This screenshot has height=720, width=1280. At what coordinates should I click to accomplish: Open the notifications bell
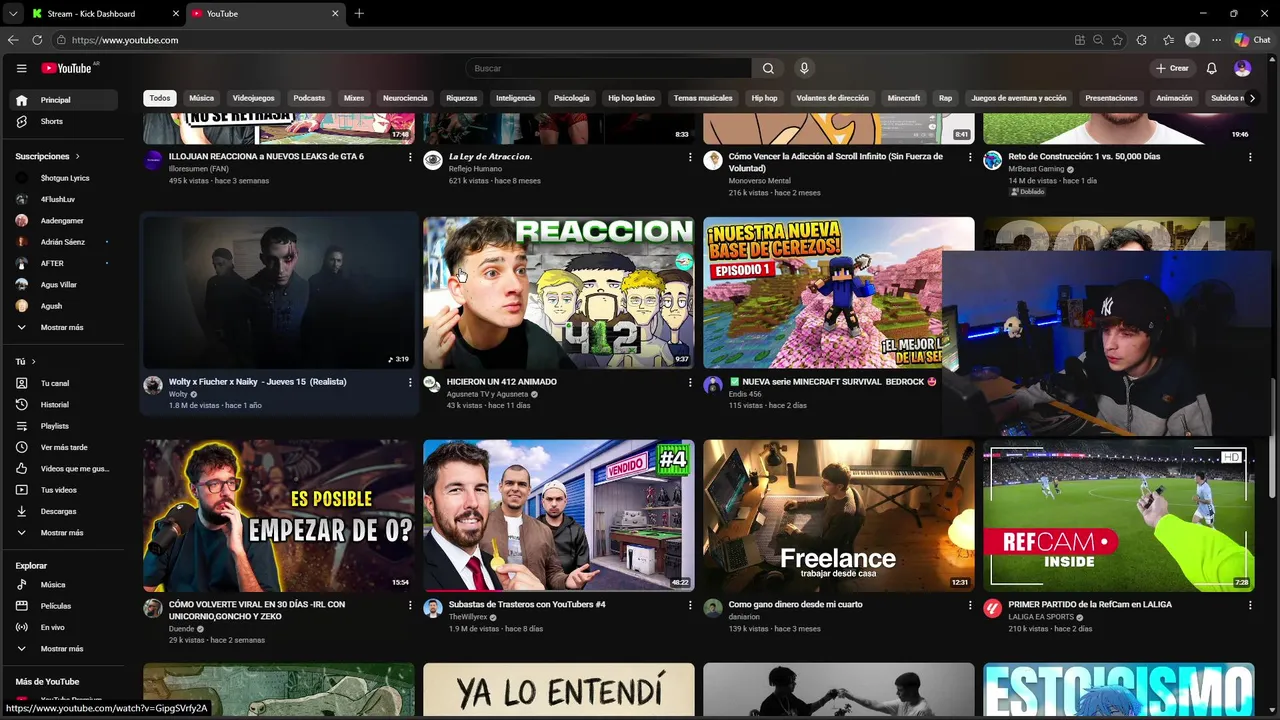(1211, 68)
